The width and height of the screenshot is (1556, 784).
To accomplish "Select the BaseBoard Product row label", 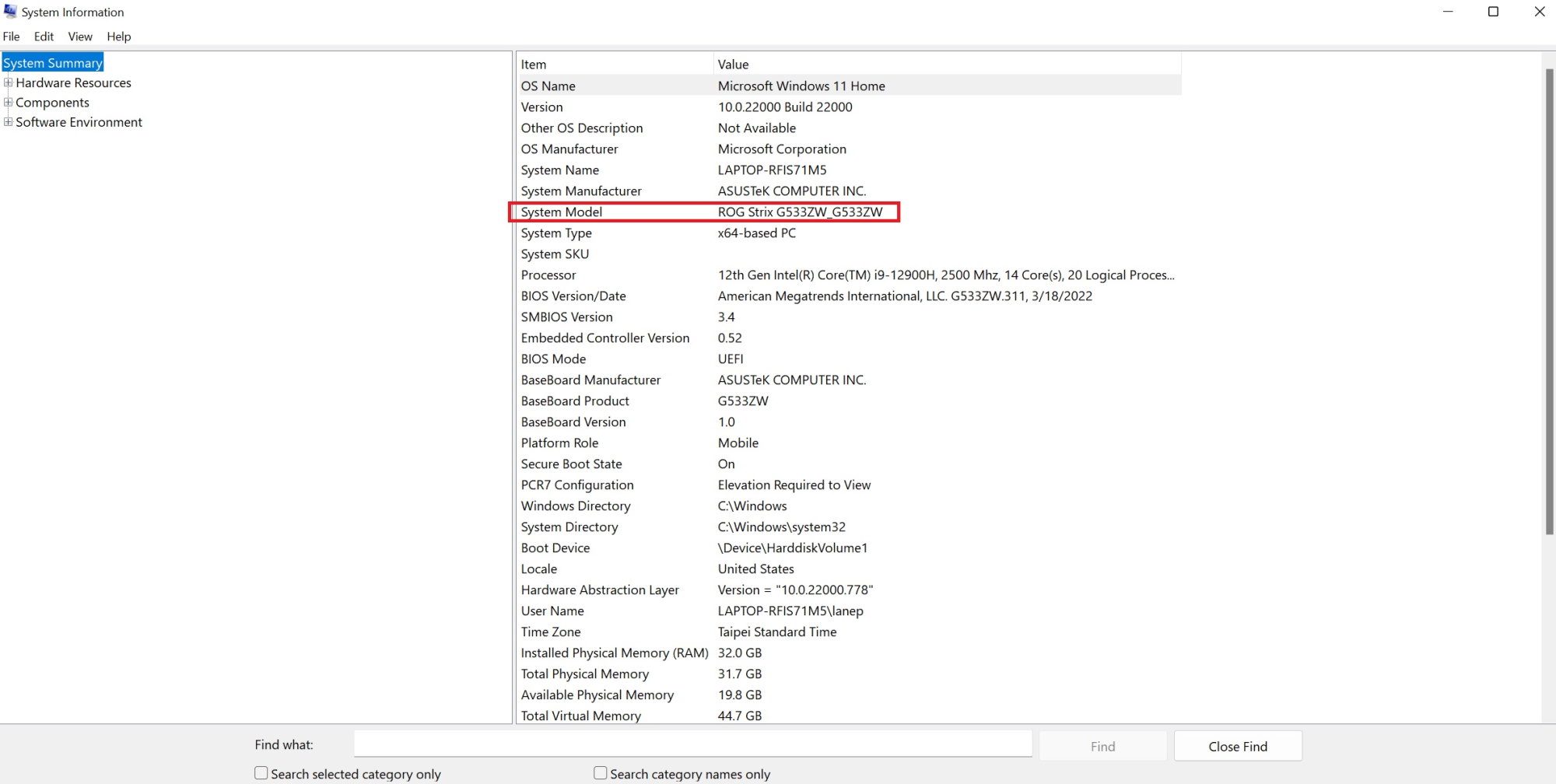I will [575, 401].
